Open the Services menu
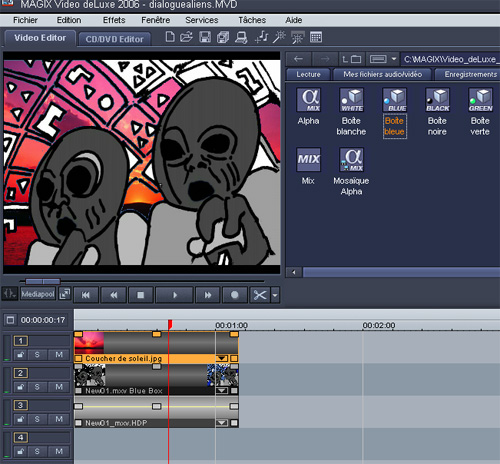This screenshot has width=500, height=464. coord(202,20)
